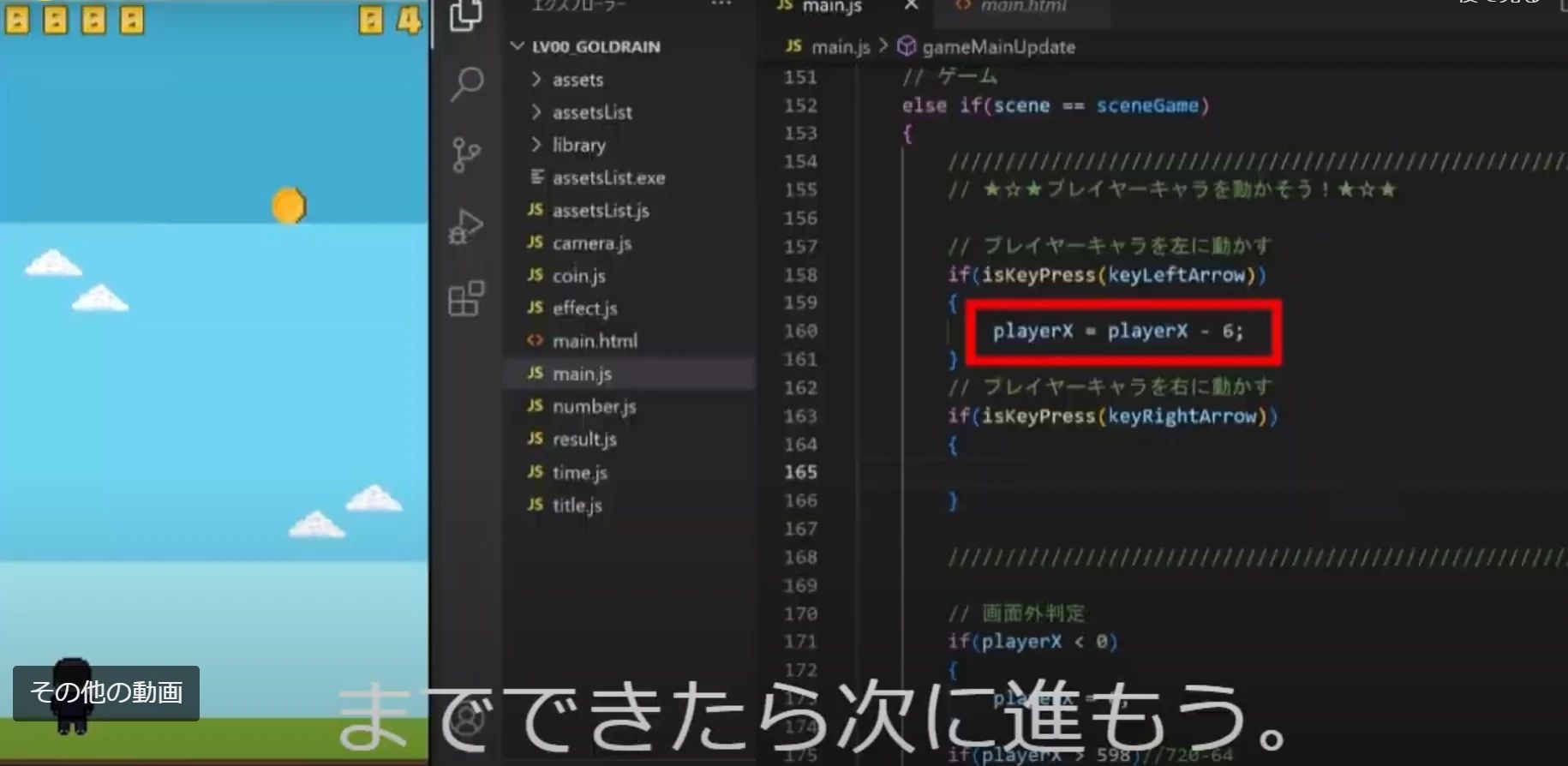Open title.js from the file list
The image size is (1568, 766).
(x=577, y=506)
